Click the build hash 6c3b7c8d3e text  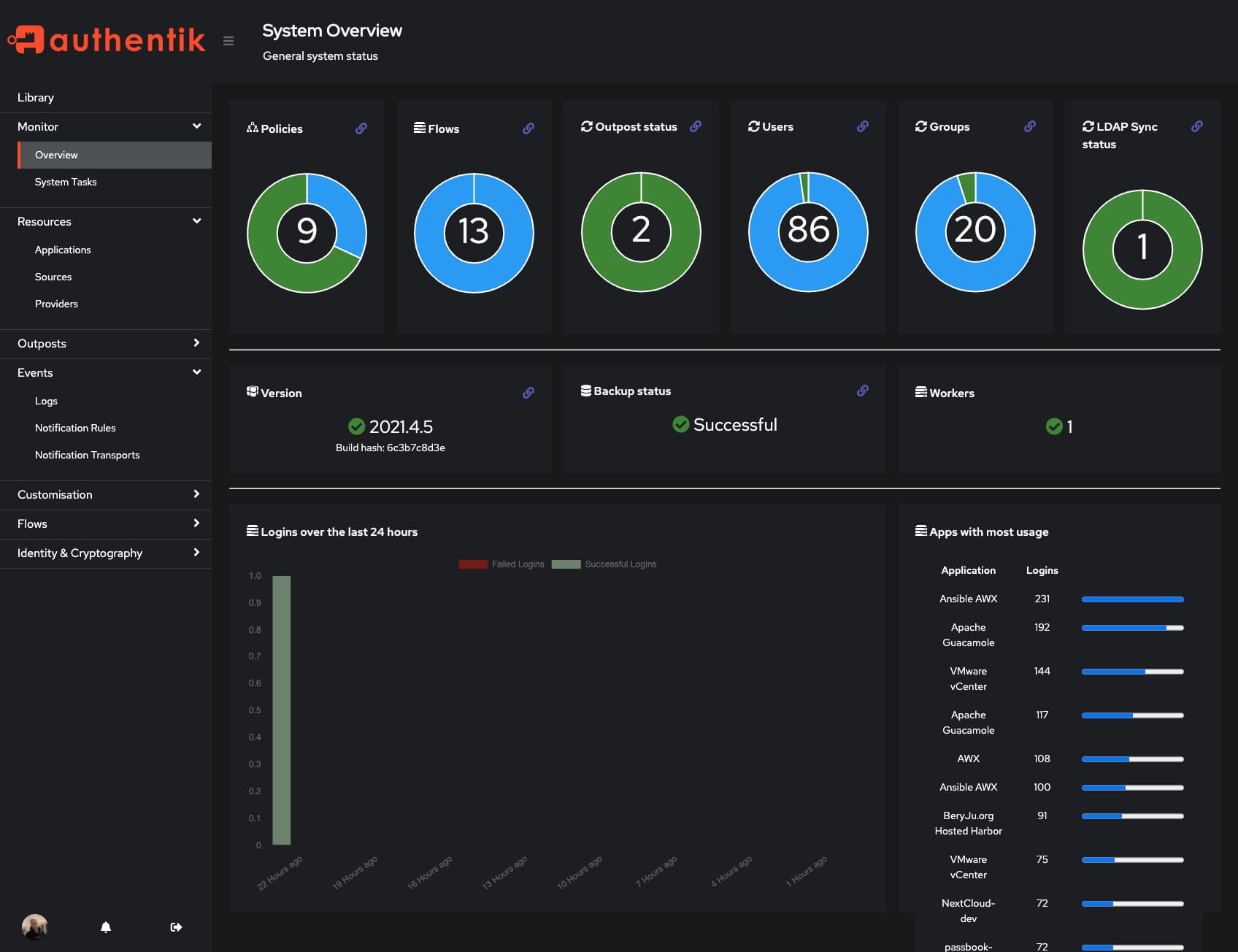coord(391,448)
